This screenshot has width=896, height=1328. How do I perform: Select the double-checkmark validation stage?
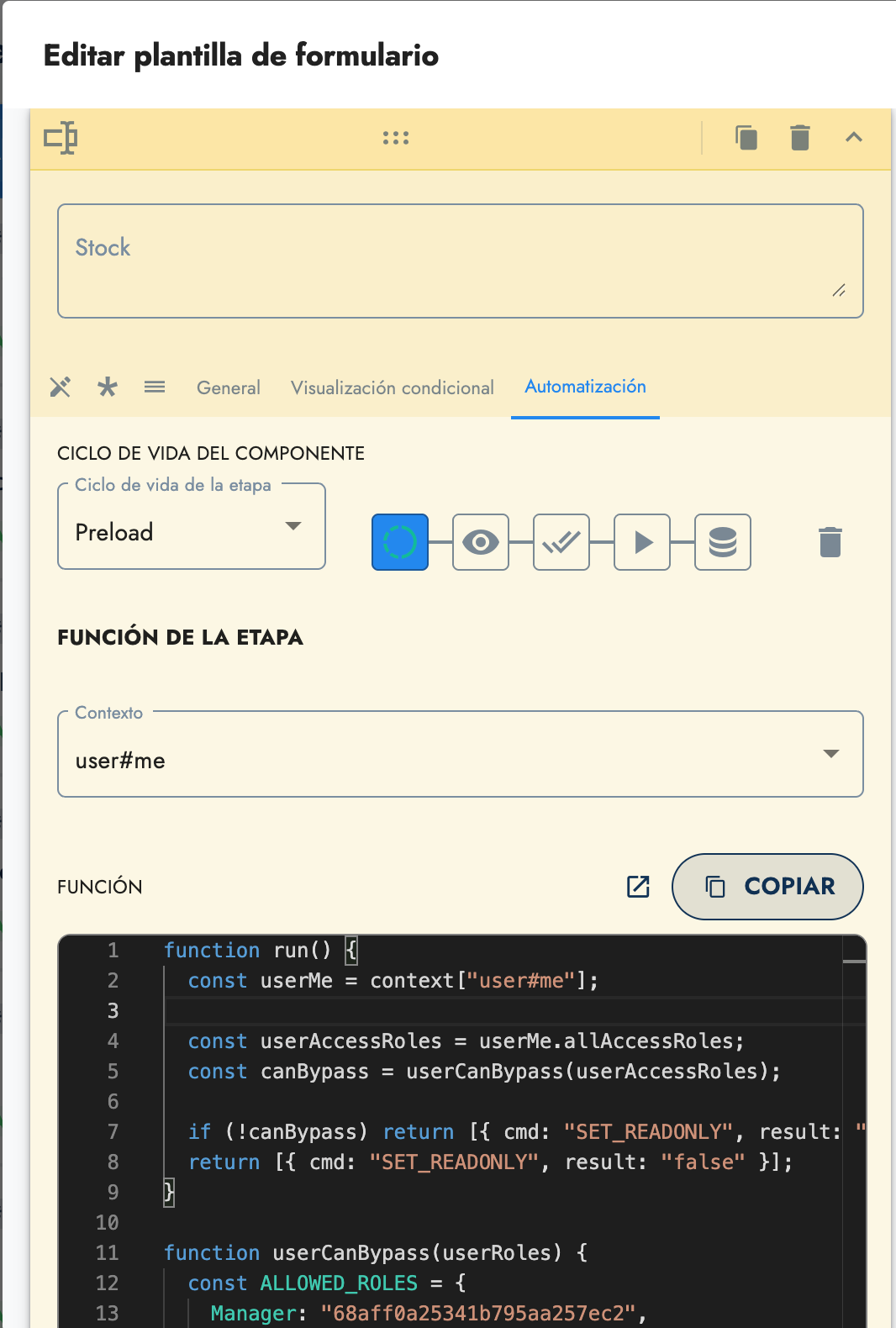coord(561,542)
